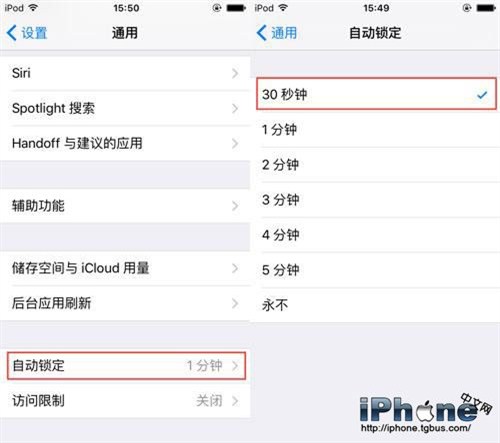Tap the back chevron to 通用
Screen dimensions: 500x443
click(x=261, y=33)
